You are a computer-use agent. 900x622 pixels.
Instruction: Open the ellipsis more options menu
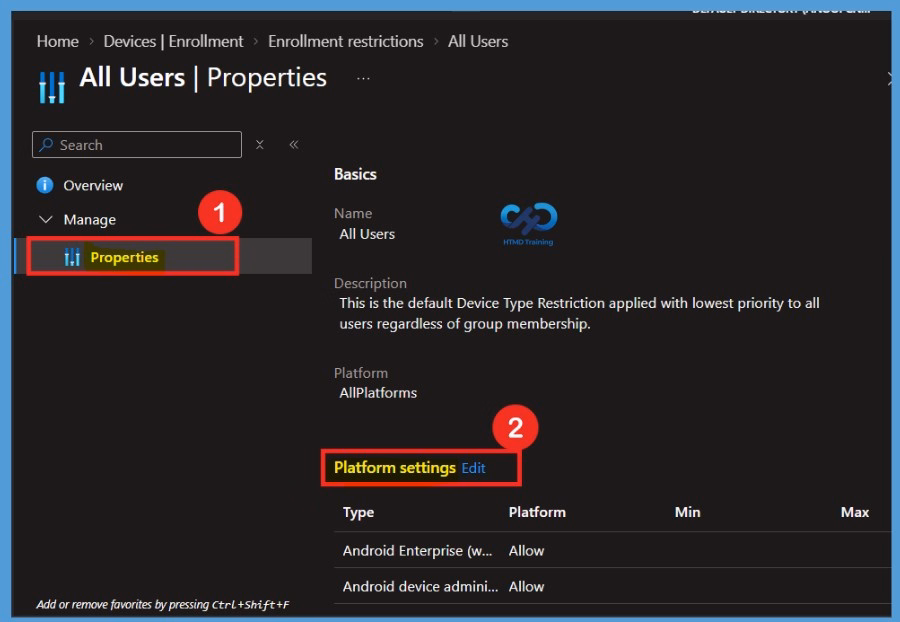pos(363,79)
